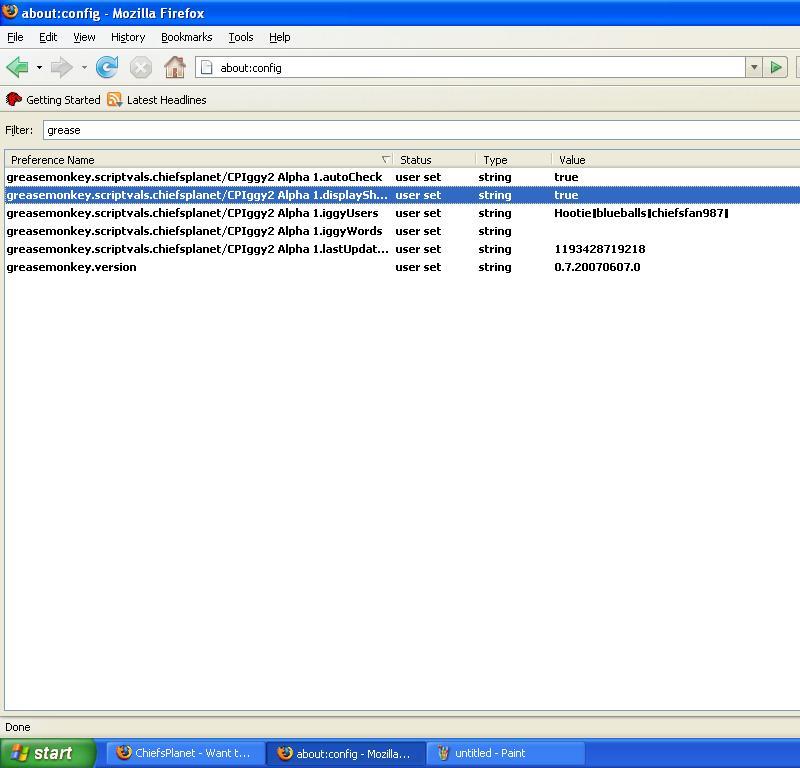This screenshot has height=768, width=800.
Task: Sort by Status column header
Action: point(434,160)
